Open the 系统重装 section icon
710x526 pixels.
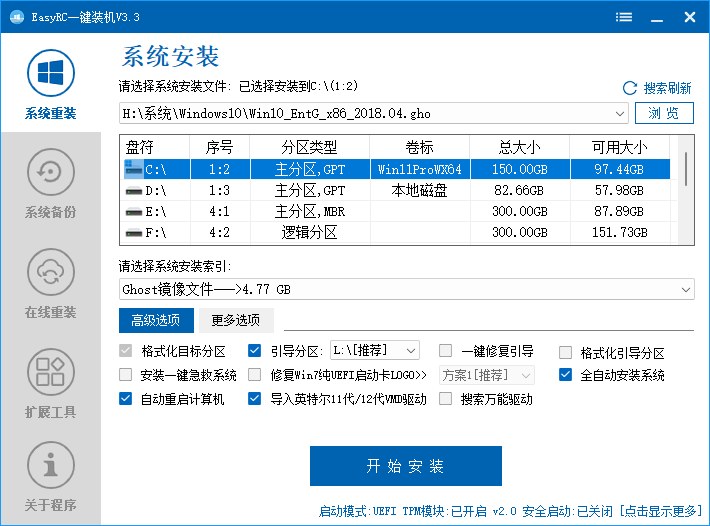[x=50, y=73]
